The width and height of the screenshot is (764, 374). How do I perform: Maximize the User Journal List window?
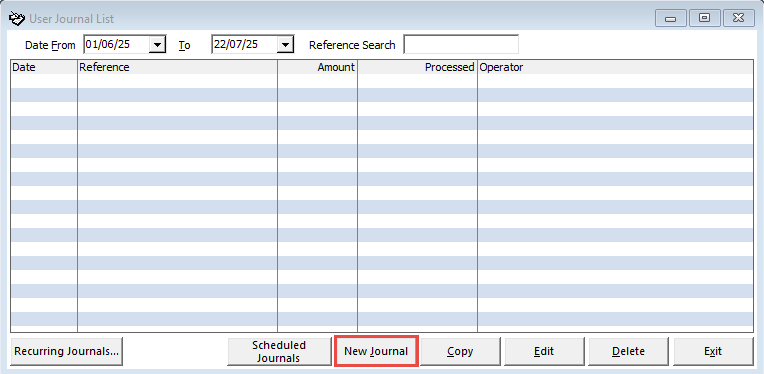pyautogui.click(x=704, y=19)
